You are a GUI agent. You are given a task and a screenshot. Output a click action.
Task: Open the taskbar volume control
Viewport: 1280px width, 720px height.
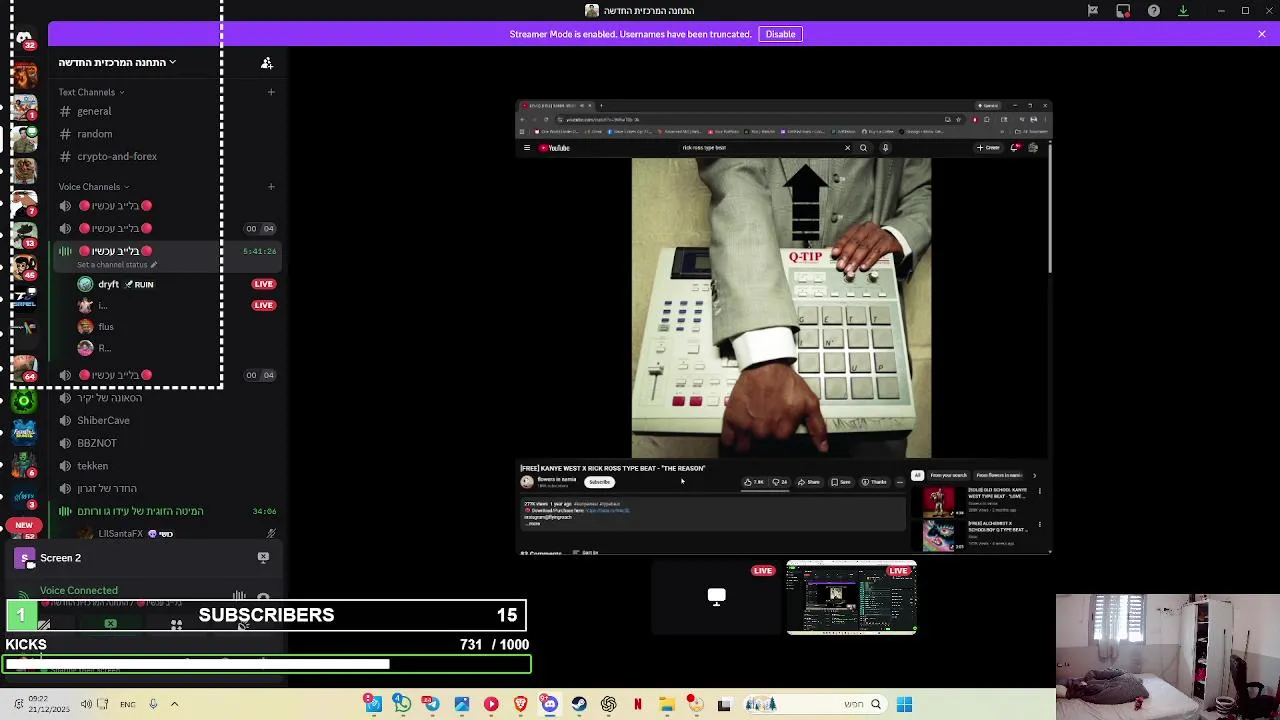(x=86, y=704)
